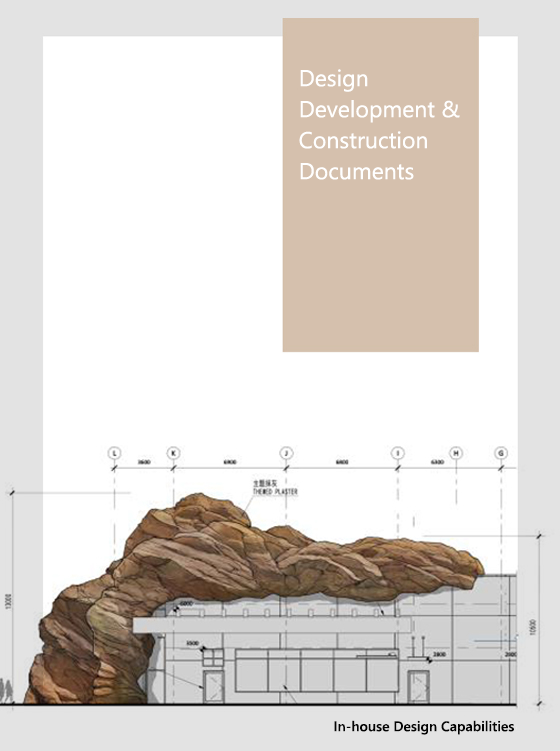Image resolution: width=560 pixels, height=751 pixels.
Task: Click the right door near the 2800 dimension
Action: [418, 686]
